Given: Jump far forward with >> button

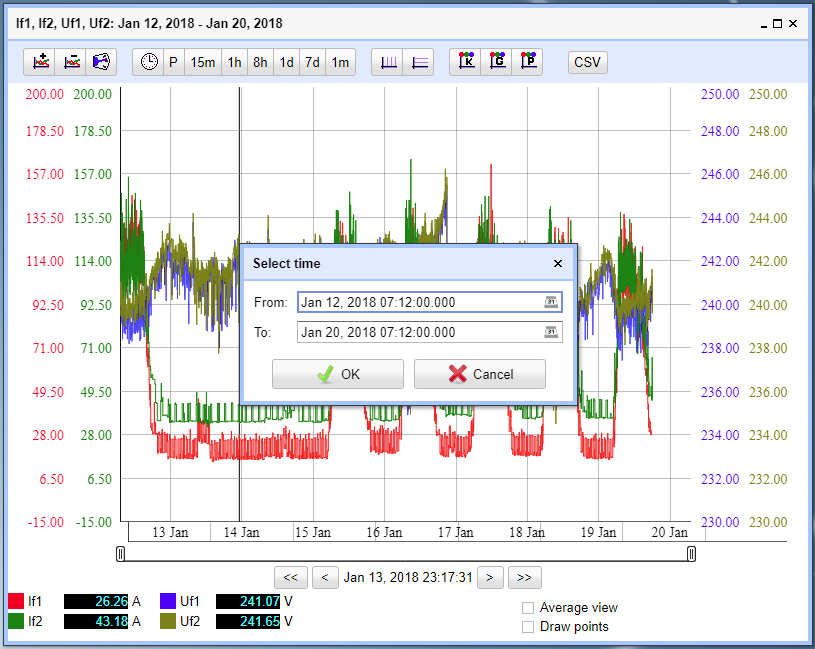Looking at the screenshot, I should coord(524,577).
